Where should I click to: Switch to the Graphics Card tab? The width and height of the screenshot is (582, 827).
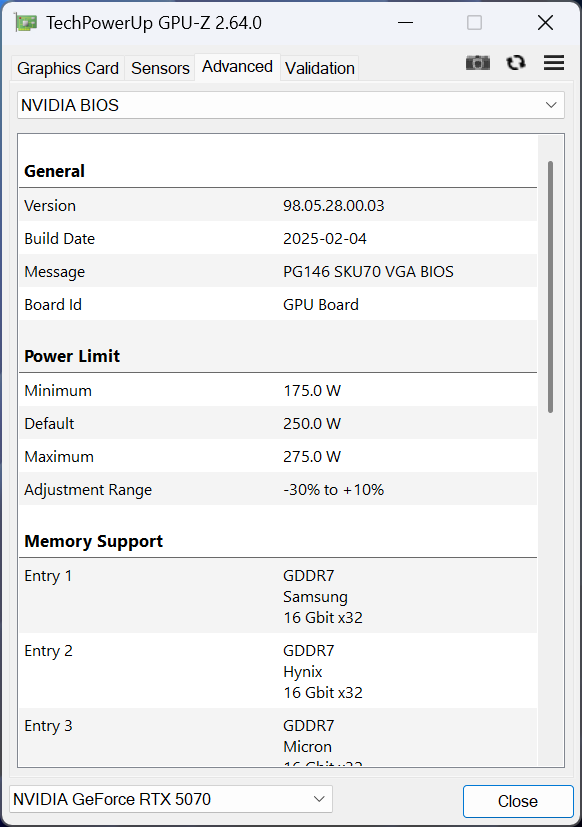click(x=67, y=68)
